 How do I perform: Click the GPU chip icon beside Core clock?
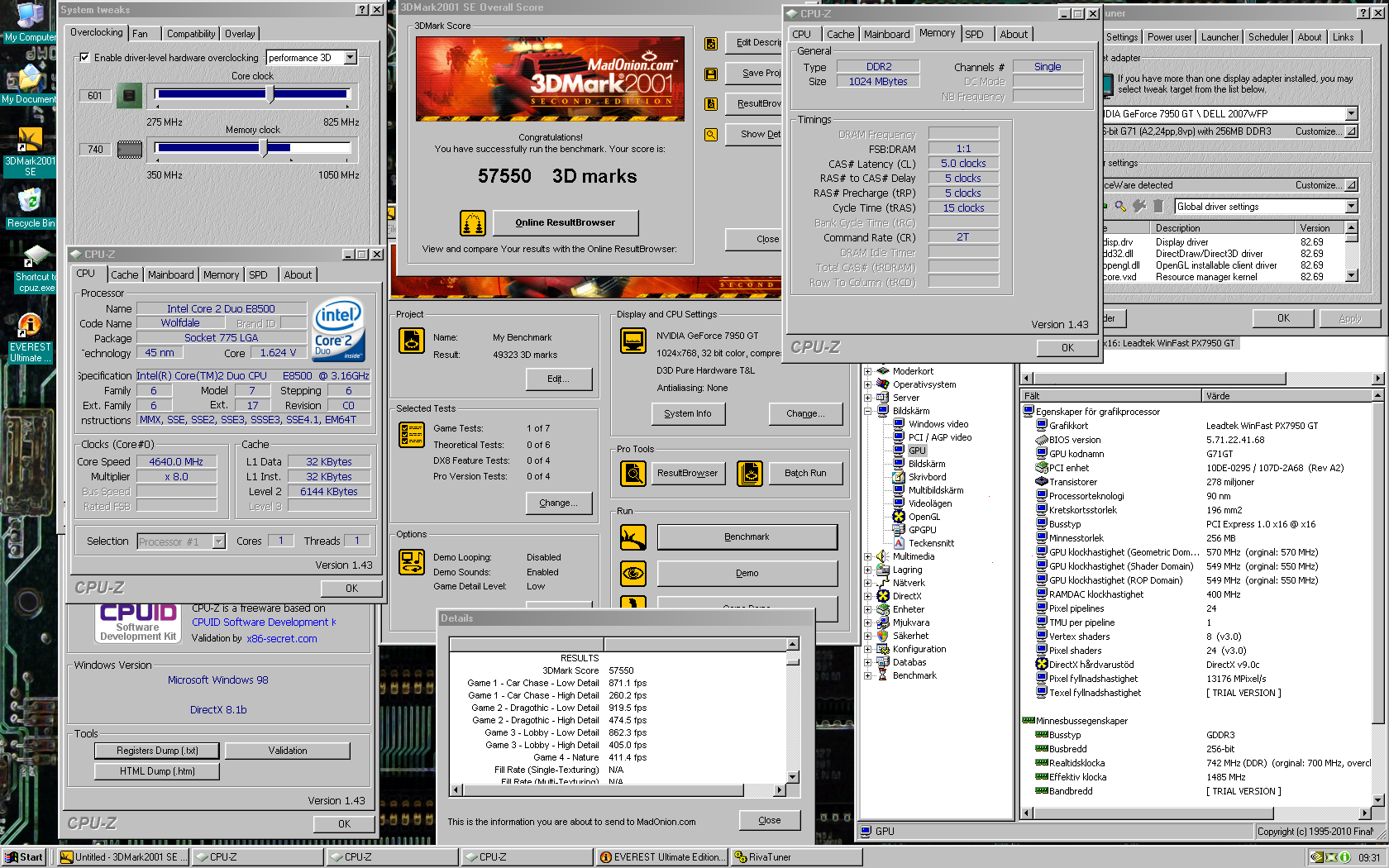click(x=129, y=95)
